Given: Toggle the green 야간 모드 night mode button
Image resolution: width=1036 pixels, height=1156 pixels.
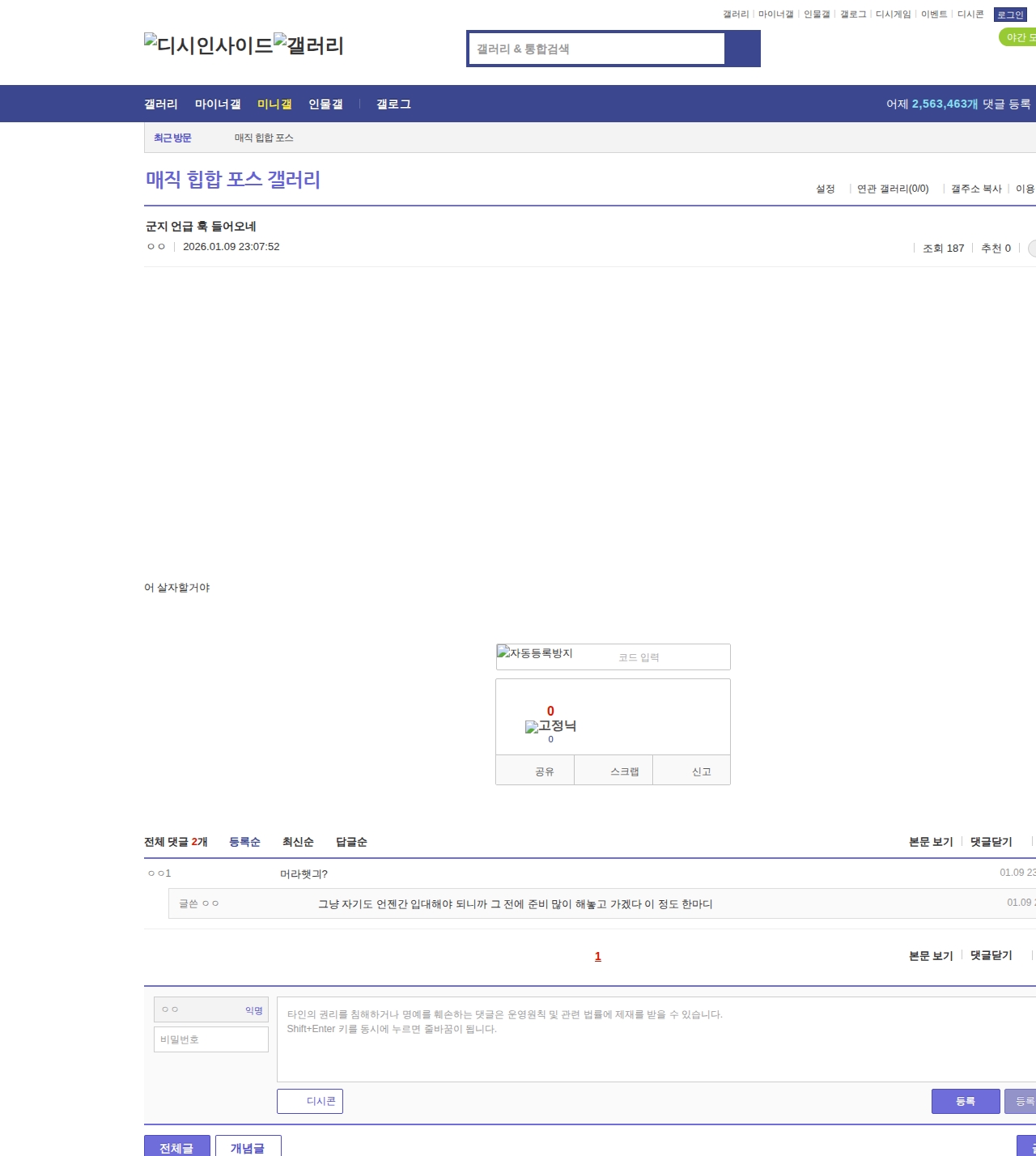Looking at the screenshot, I should point(1017,37).
